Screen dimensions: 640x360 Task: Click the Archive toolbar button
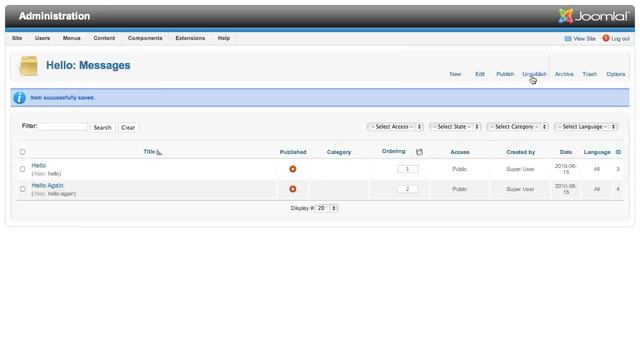tap(564, 74)
